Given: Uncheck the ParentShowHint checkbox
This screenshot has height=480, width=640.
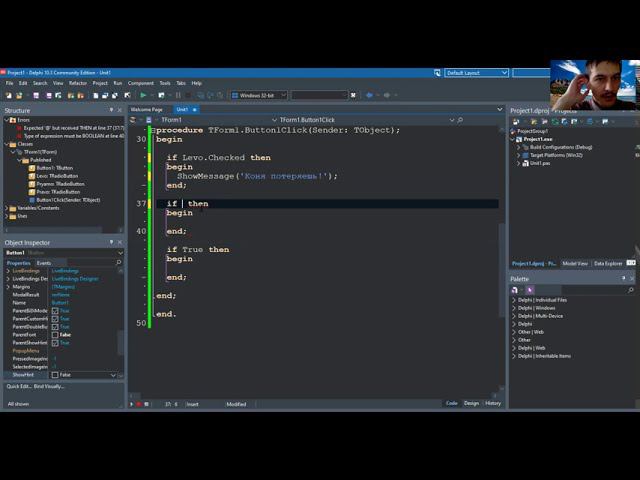Looking at the screenshot, I should pyautogui.click(x=55, y=343).
